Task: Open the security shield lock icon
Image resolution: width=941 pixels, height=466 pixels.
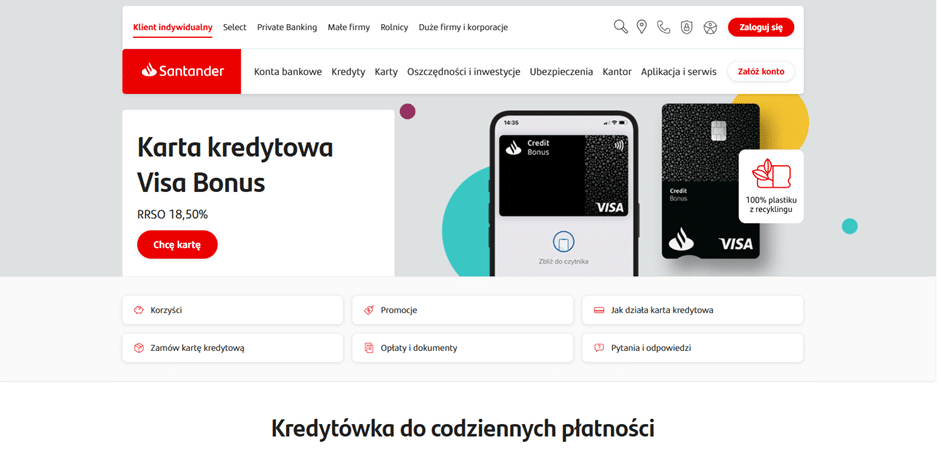Action: pos(687,27)
